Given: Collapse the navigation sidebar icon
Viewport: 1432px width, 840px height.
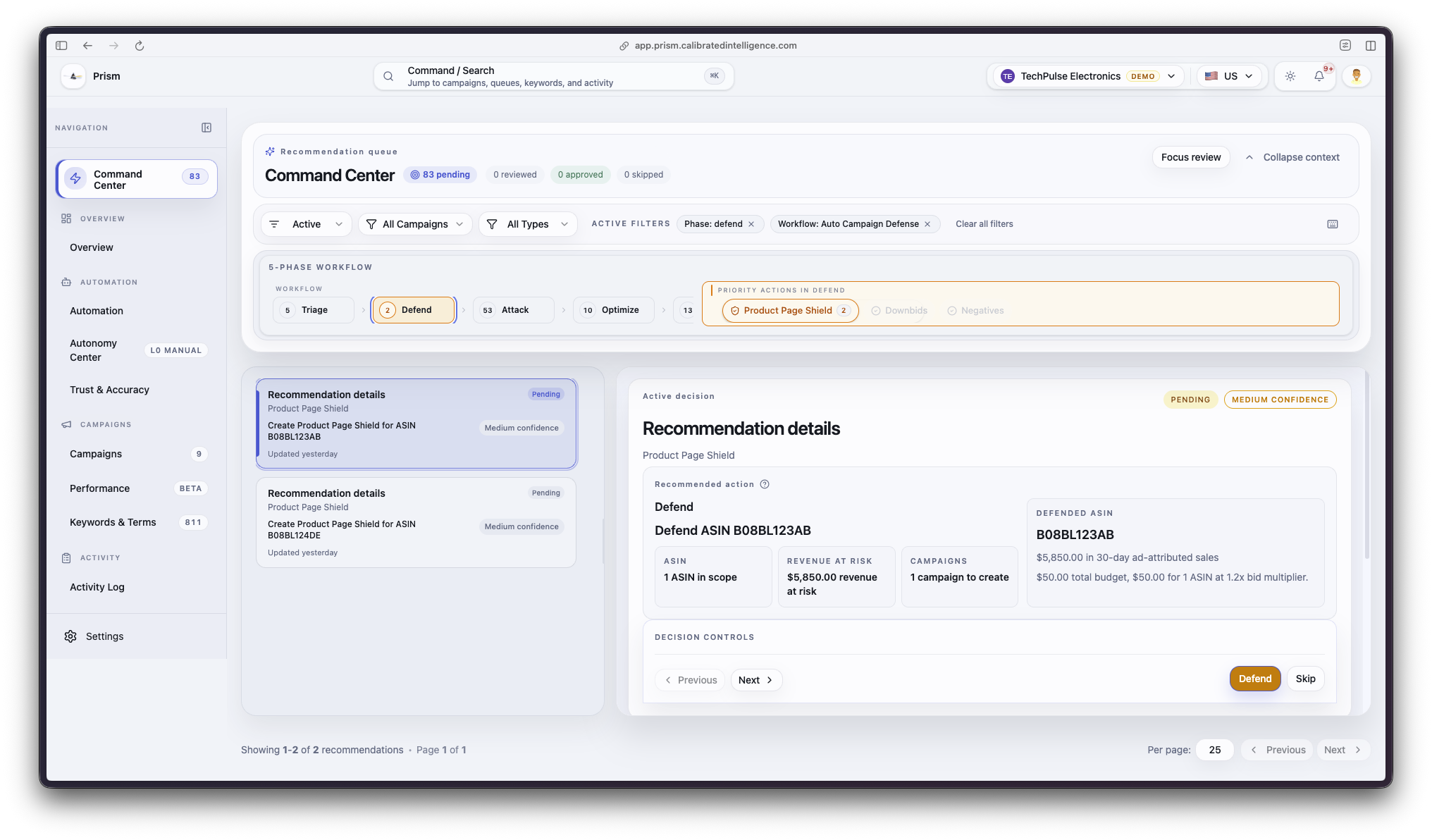Looking at the screenshot, I should (206, 128).
